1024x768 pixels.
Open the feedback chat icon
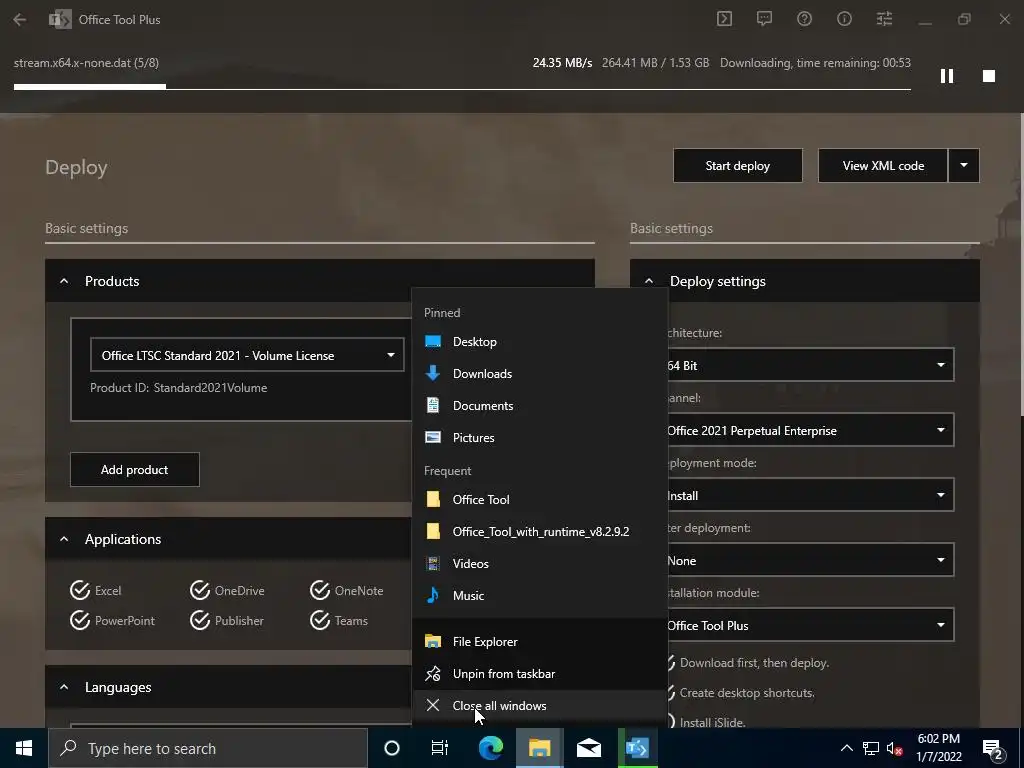(x=764, y=19)
